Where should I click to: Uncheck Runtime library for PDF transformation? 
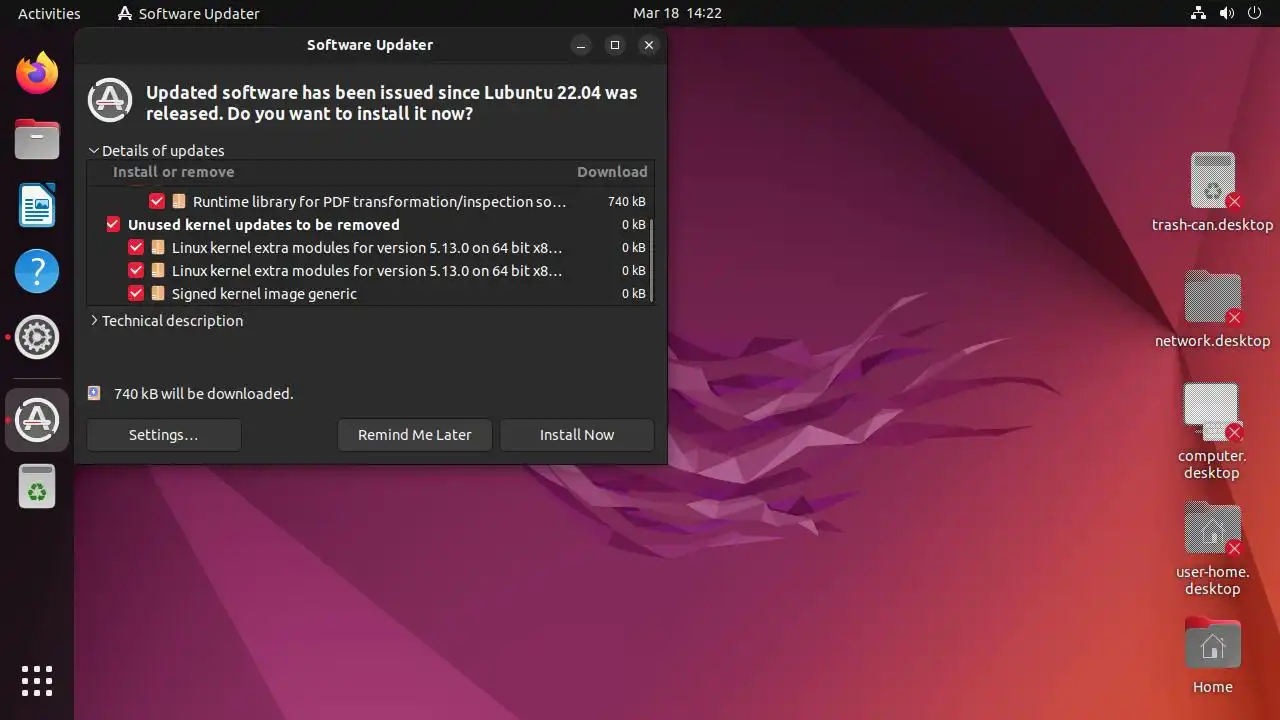(157, 201)
